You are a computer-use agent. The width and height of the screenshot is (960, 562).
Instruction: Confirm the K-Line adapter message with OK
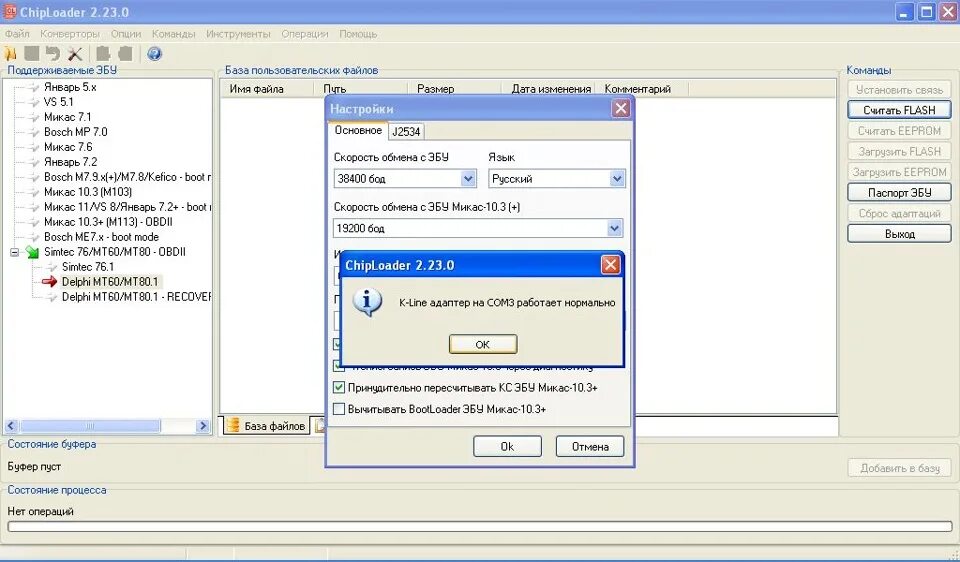point(483,344)
